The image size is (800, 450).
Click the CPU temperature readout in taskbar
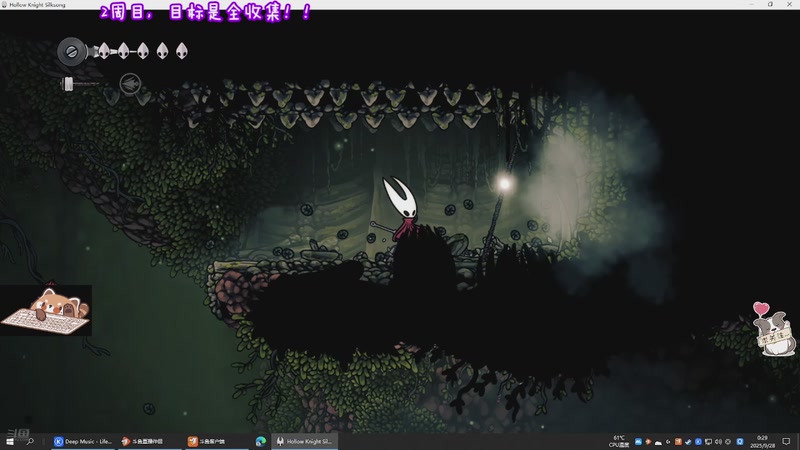click(x=619, y=441)
